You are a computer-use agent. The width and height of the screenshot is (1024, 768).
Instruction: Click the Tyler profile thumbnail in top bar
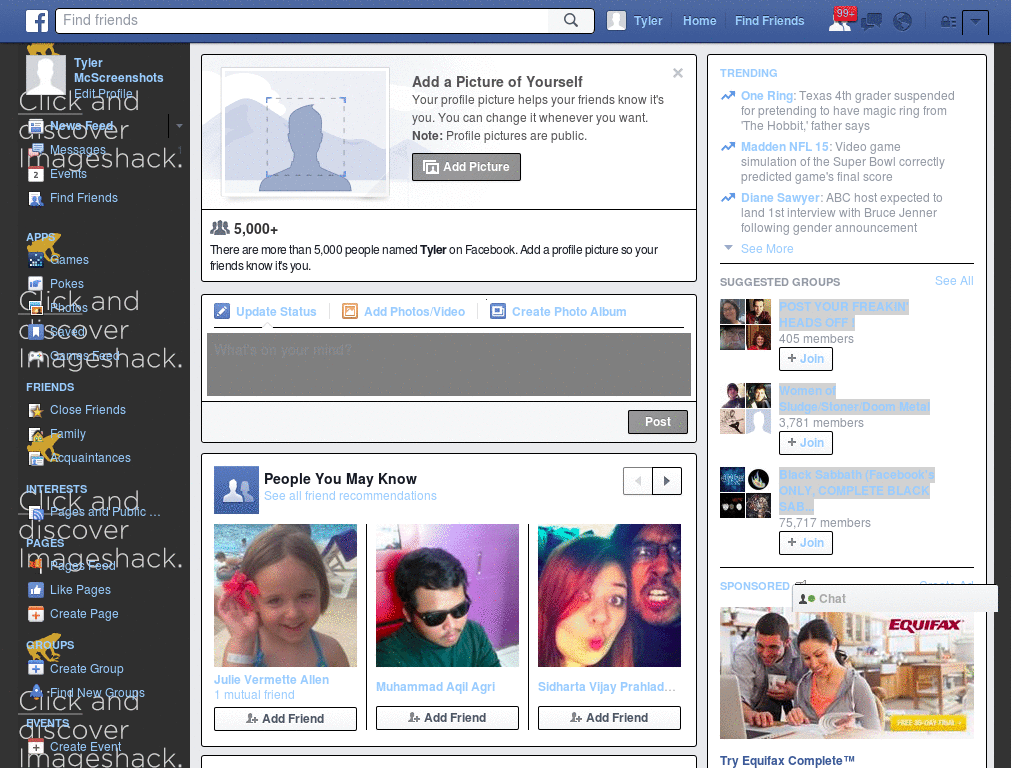click(x=616, y=21)
